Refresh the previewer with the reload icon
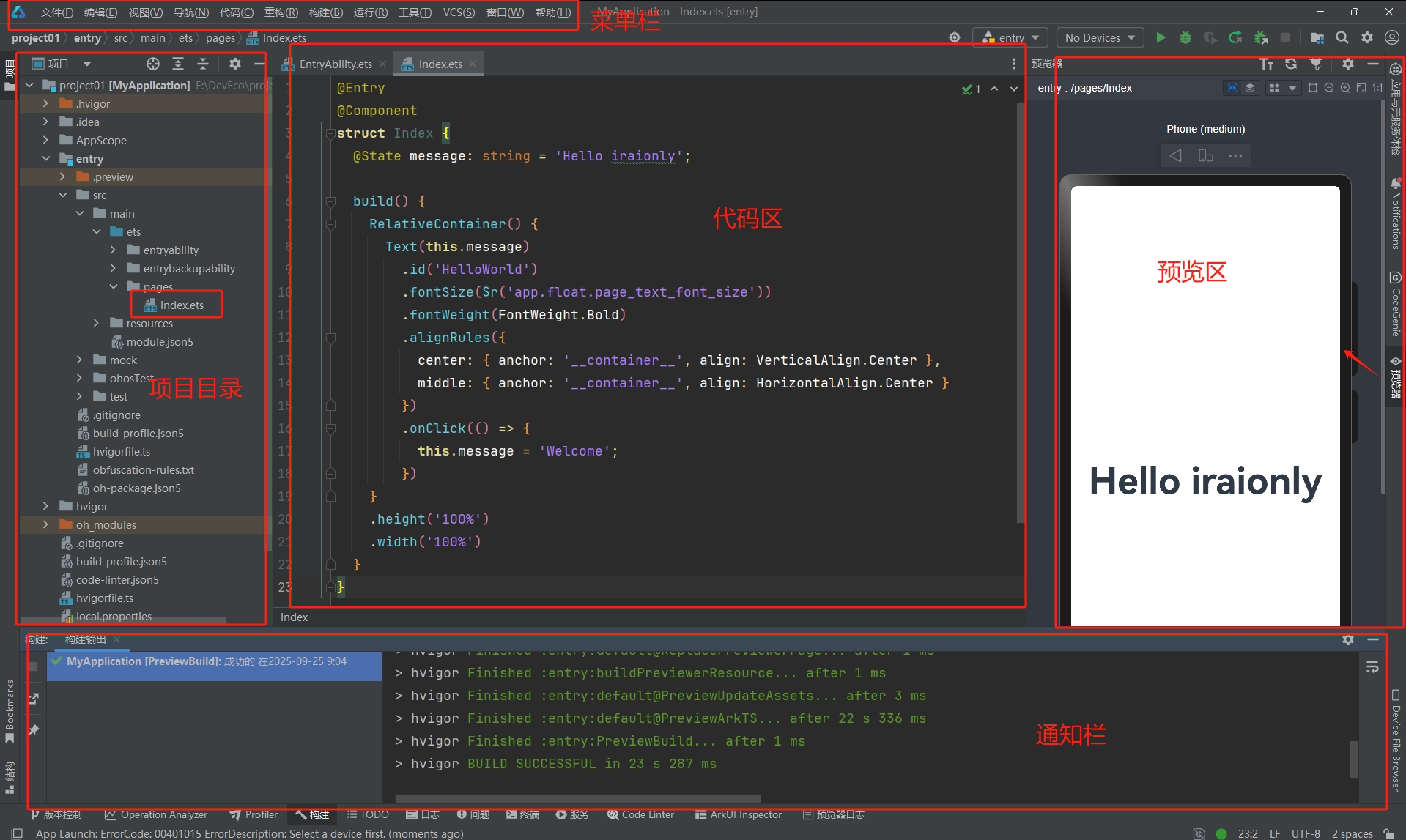Viewport: 1406px width, 840px height. (x=1291, y=64)
